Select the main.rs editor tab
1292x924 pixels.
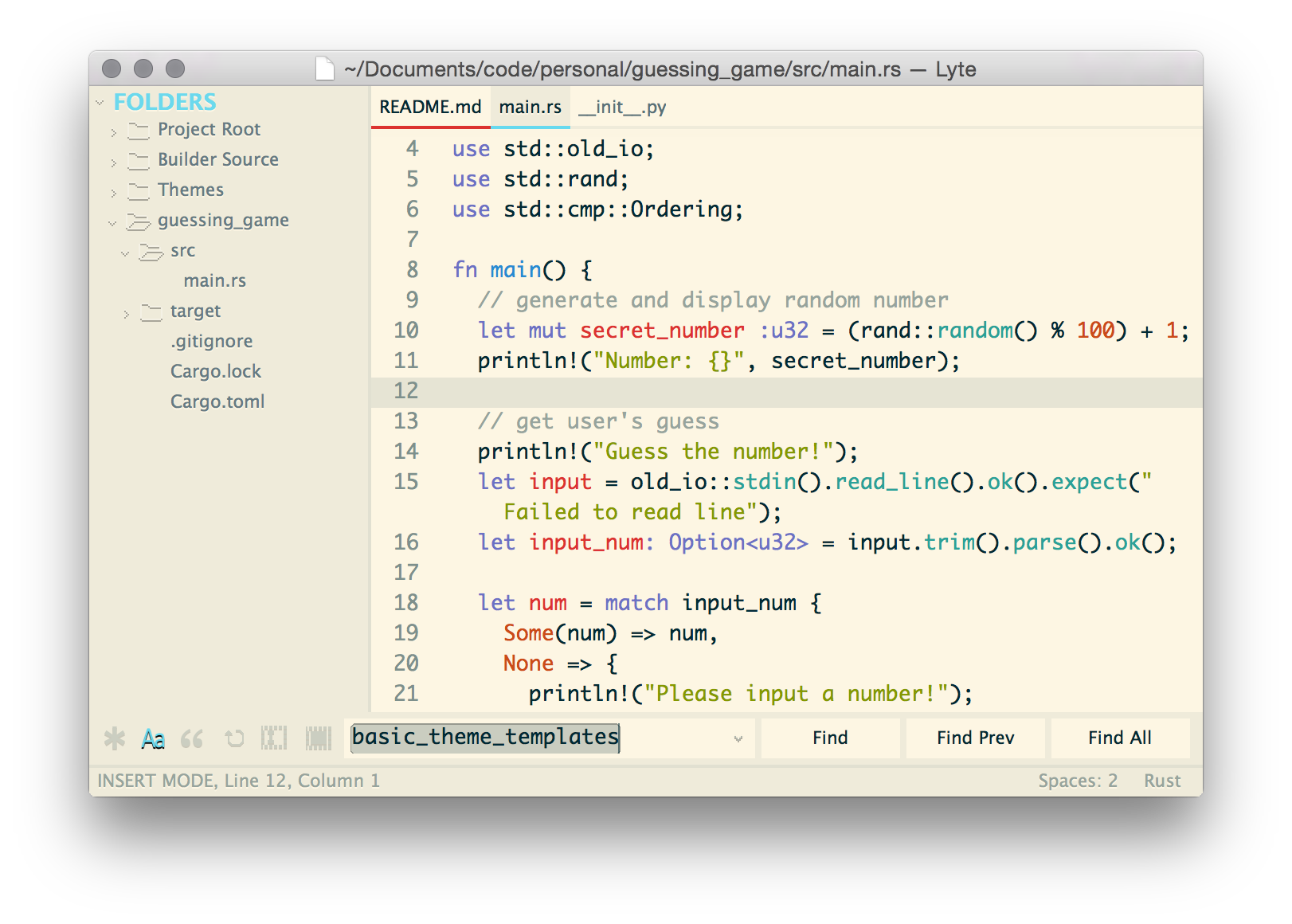[x=531, y=107]
